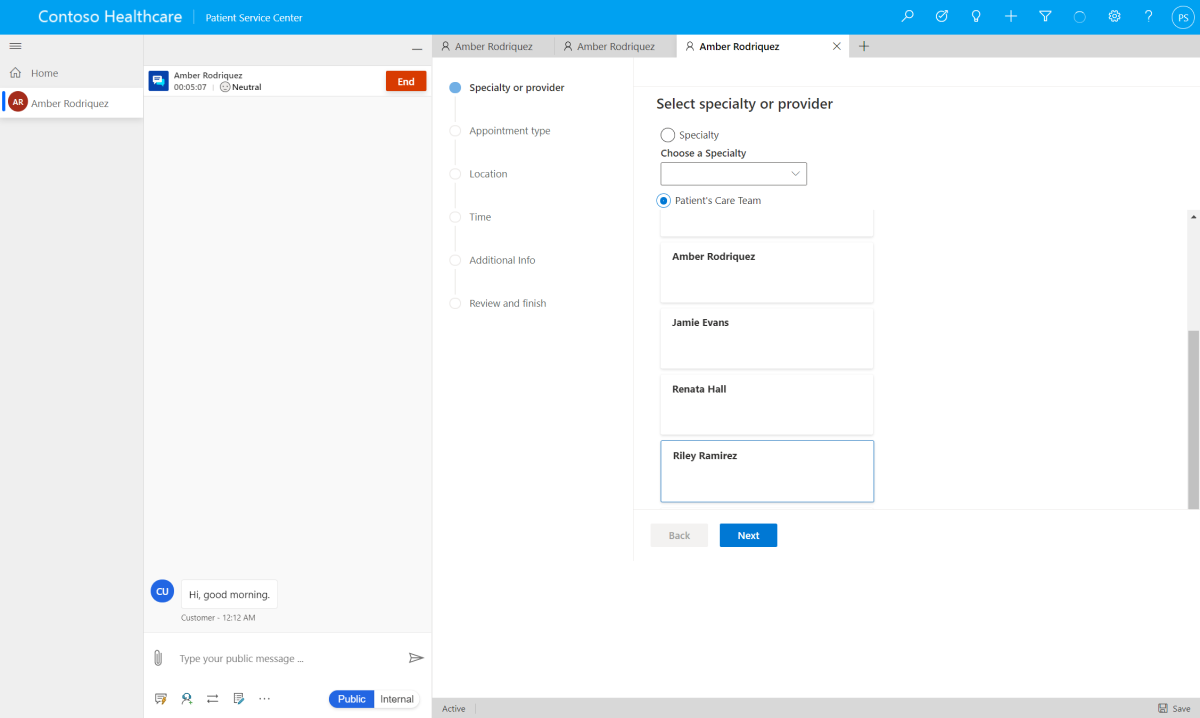Click the task flow target icon
1200x718 pixels.
(x=942, y=17)
